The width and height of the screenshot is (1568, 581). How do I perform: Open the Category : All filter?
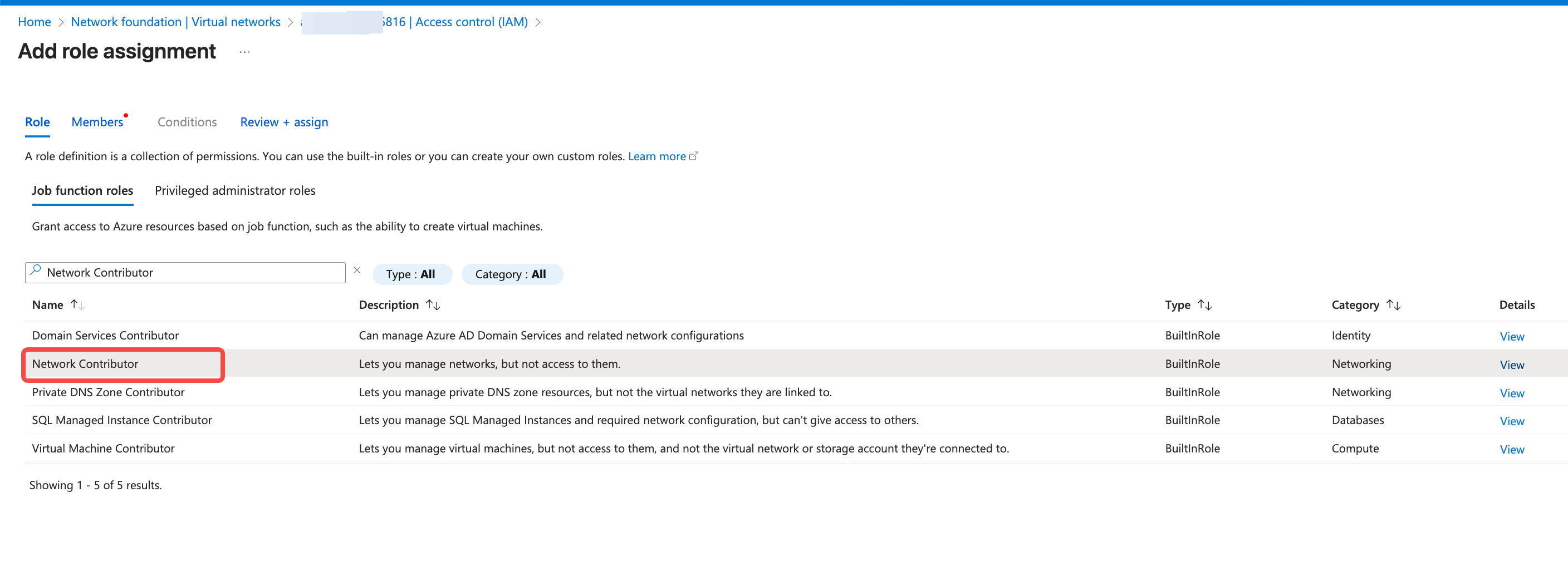[511, 274]
